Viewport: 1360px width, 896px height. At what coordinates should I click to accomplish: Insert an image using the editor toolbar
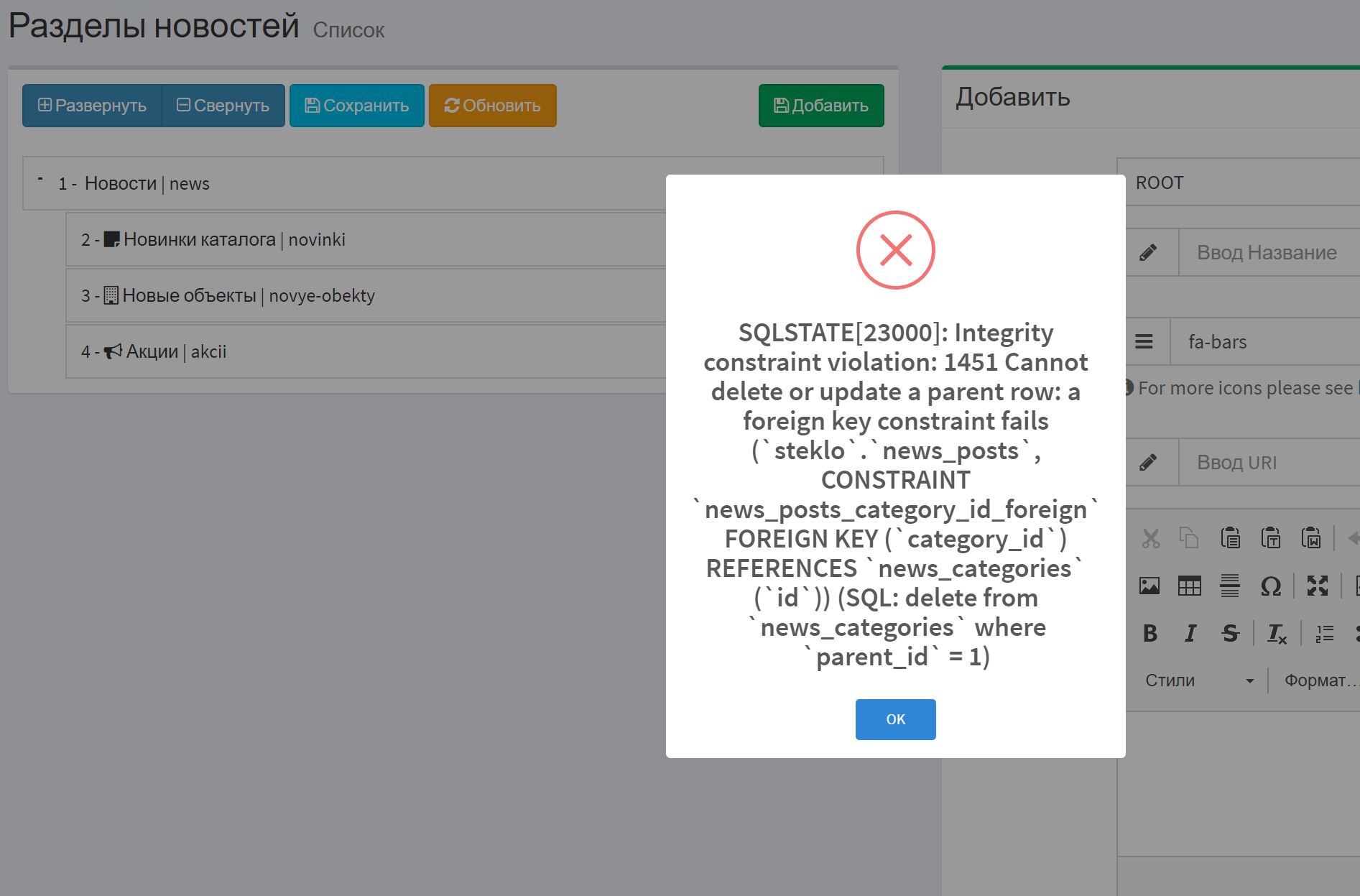click(1149, 586)
